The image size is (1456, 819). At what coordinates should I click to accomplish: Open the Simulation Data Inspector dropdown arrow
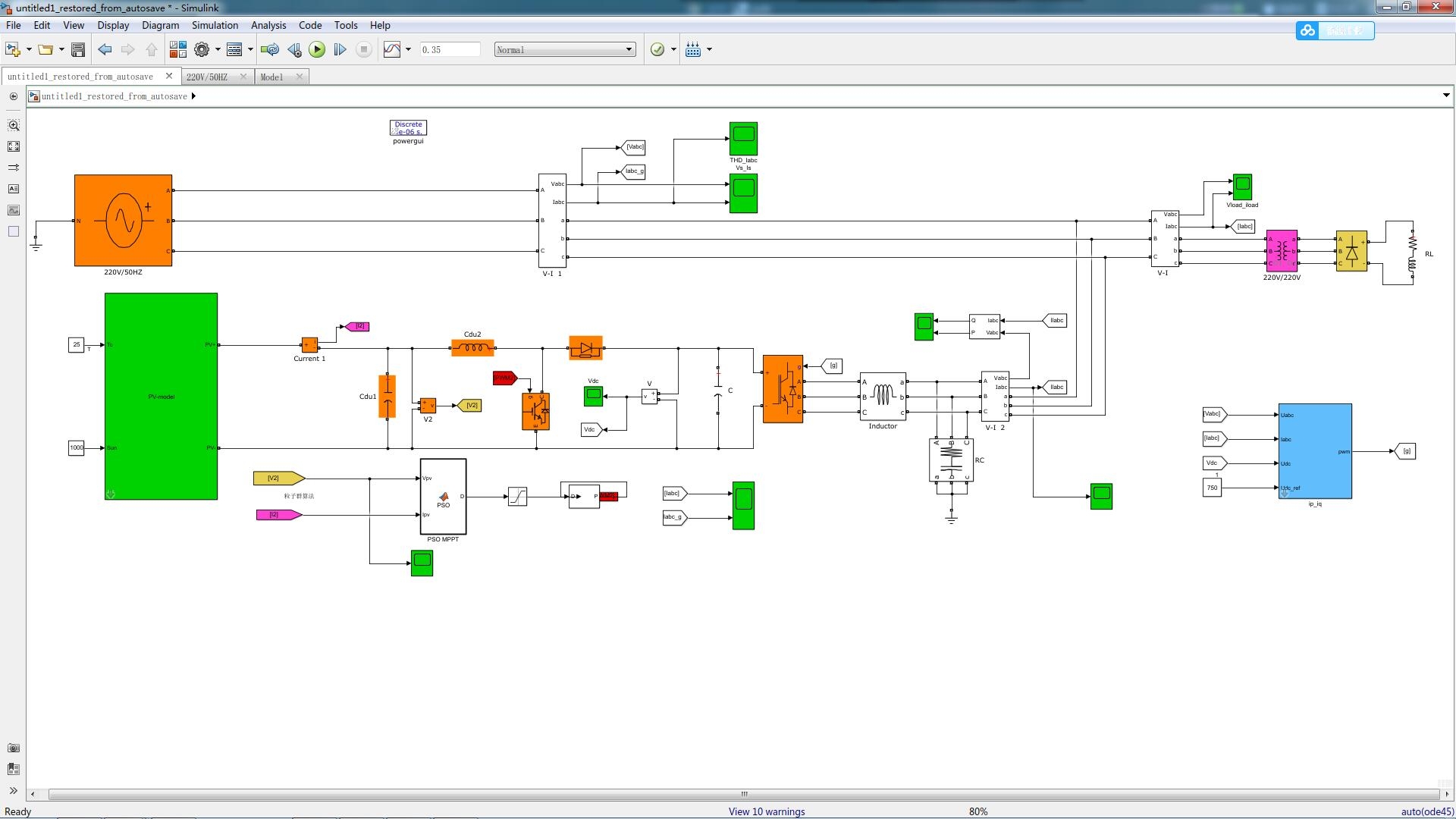pyautogui.click(x=408, y=49)
